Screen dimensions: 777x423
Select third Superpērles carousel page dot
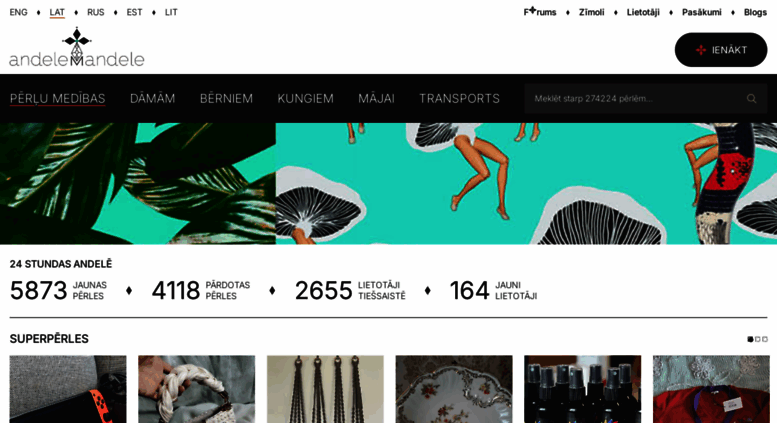click(x=765, y=339)
